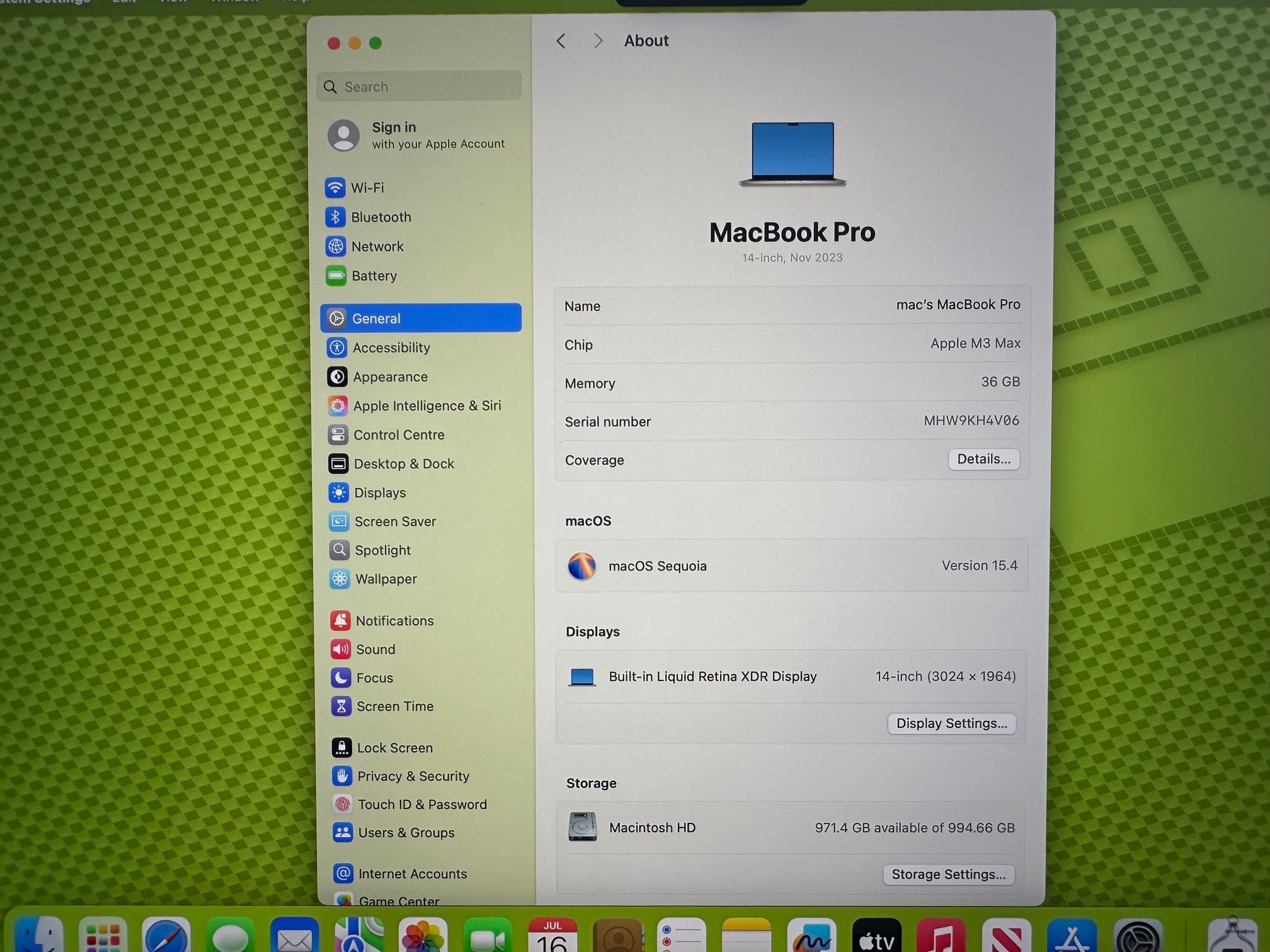
Task: Click the memory value 36 GB
Action: (1000, 382)
